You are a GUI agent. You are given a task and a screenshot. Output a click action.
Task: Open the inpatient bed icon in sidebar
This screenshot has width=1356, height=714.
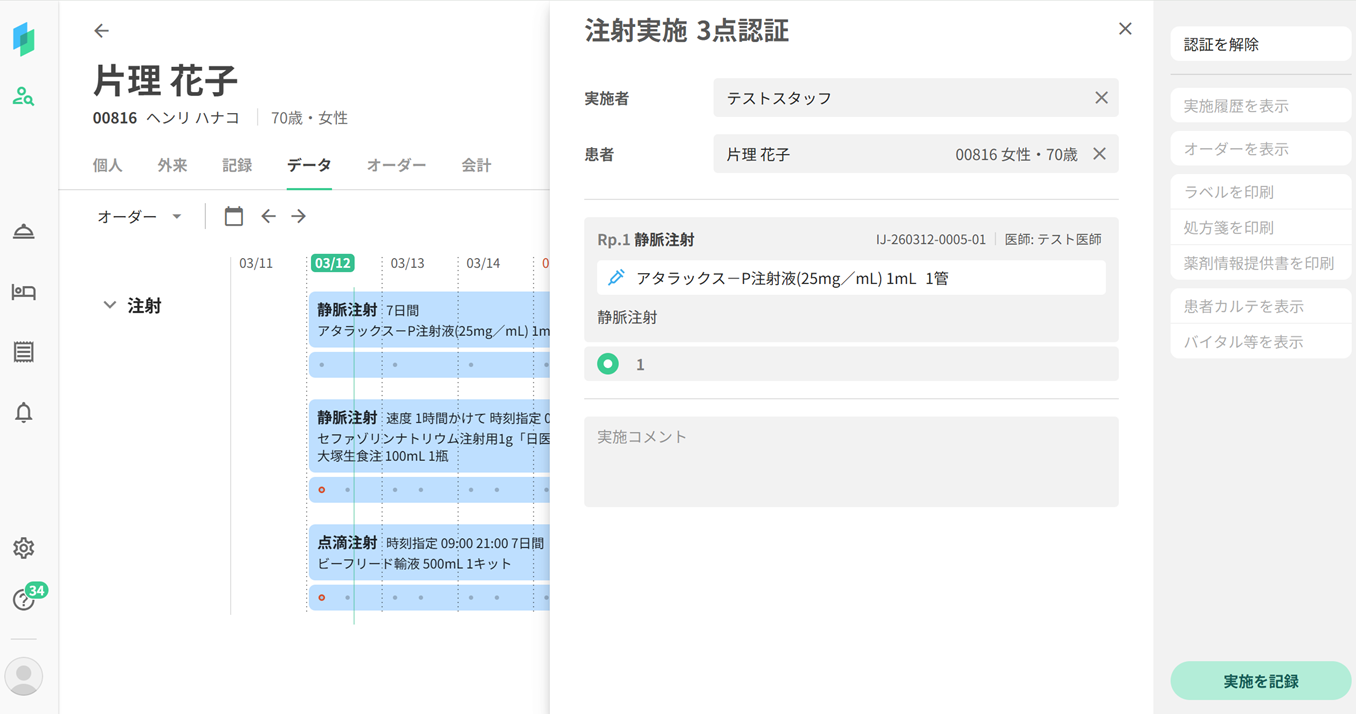(23, 292)
